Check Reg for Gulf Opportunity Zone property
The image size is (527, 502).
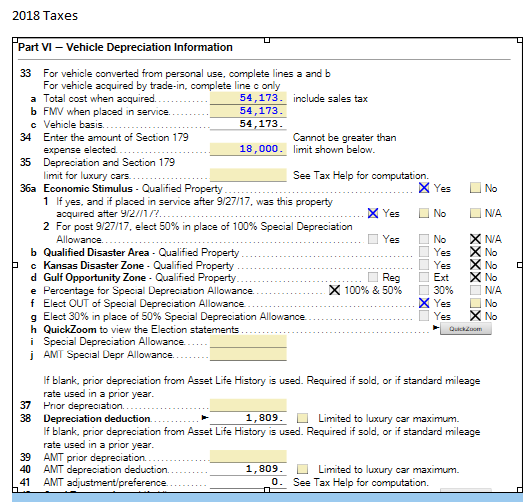pos(373,277)
